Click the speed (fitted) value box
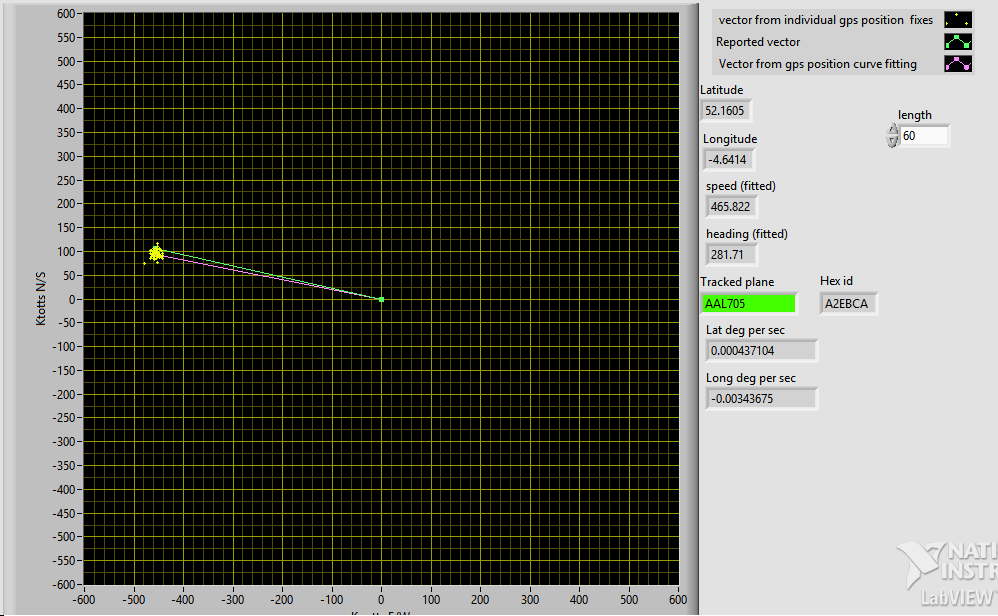Image resolution: width=998 pixels, height=616 pixels. point(731,207)
